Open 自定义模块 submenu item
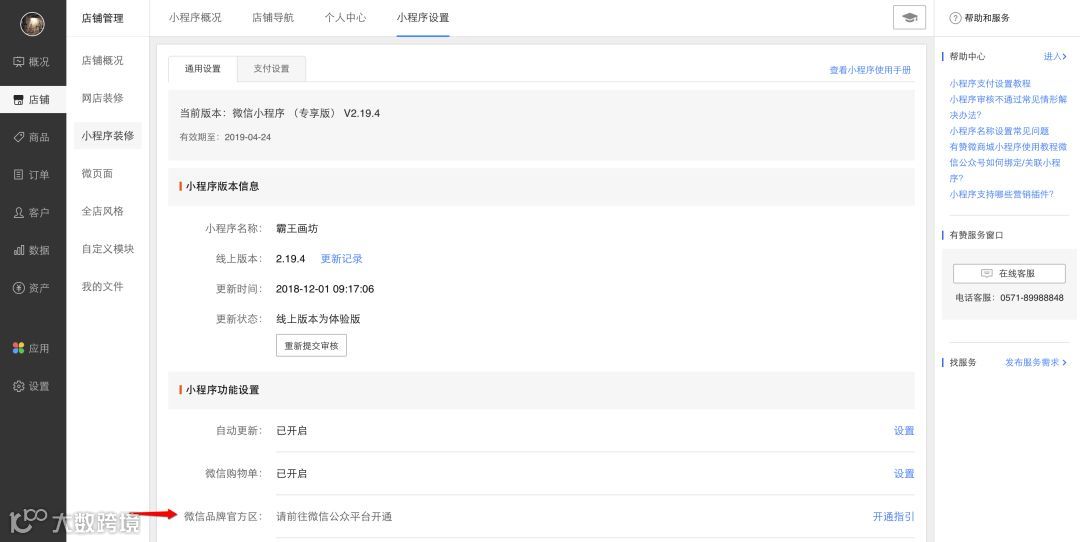The image size is (1080, 542). click(x=107, y=249)
